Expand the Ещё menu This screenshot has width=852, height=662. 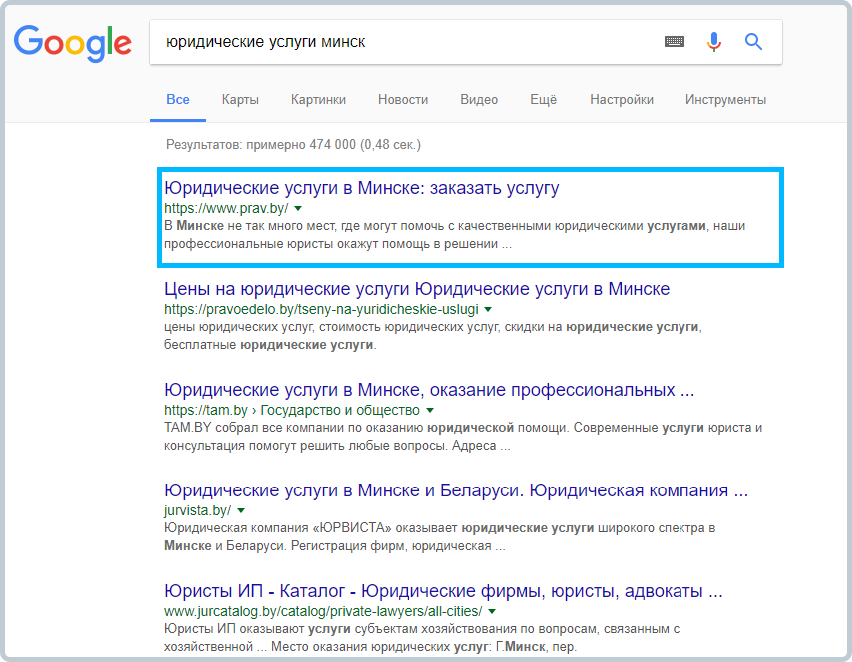543,99
